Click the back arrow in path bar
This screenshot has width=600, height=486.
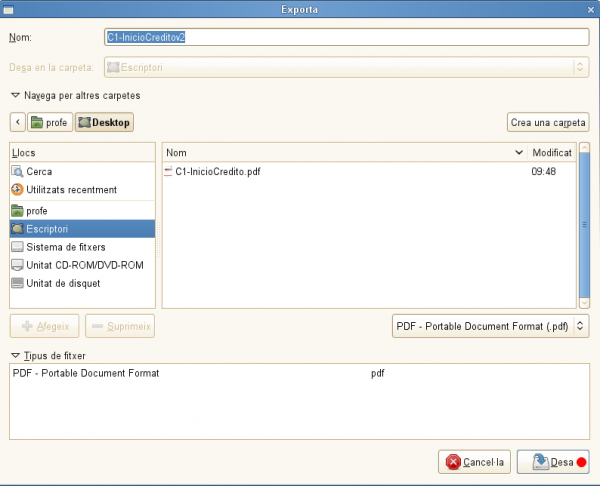(x=18, y=122)
